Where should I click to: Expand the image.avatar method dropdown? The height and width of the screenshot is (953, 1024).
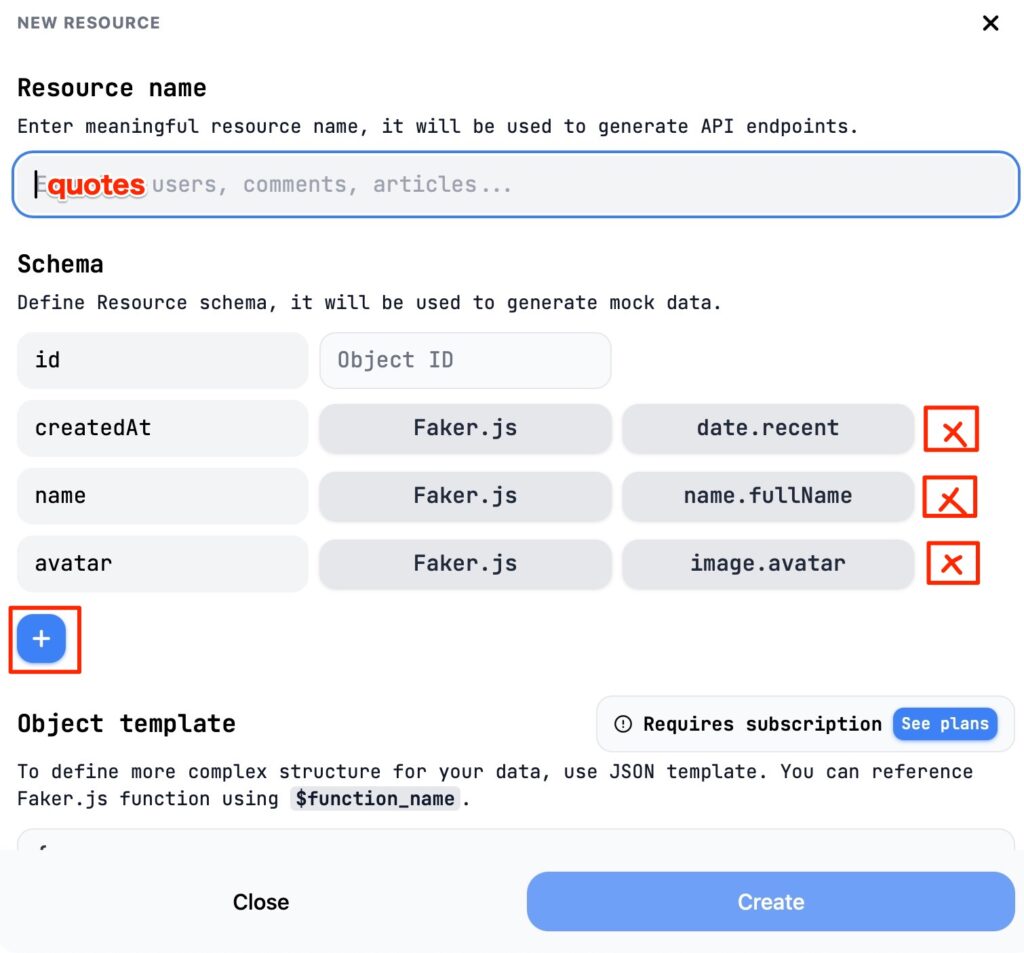[x=767, y=563]
